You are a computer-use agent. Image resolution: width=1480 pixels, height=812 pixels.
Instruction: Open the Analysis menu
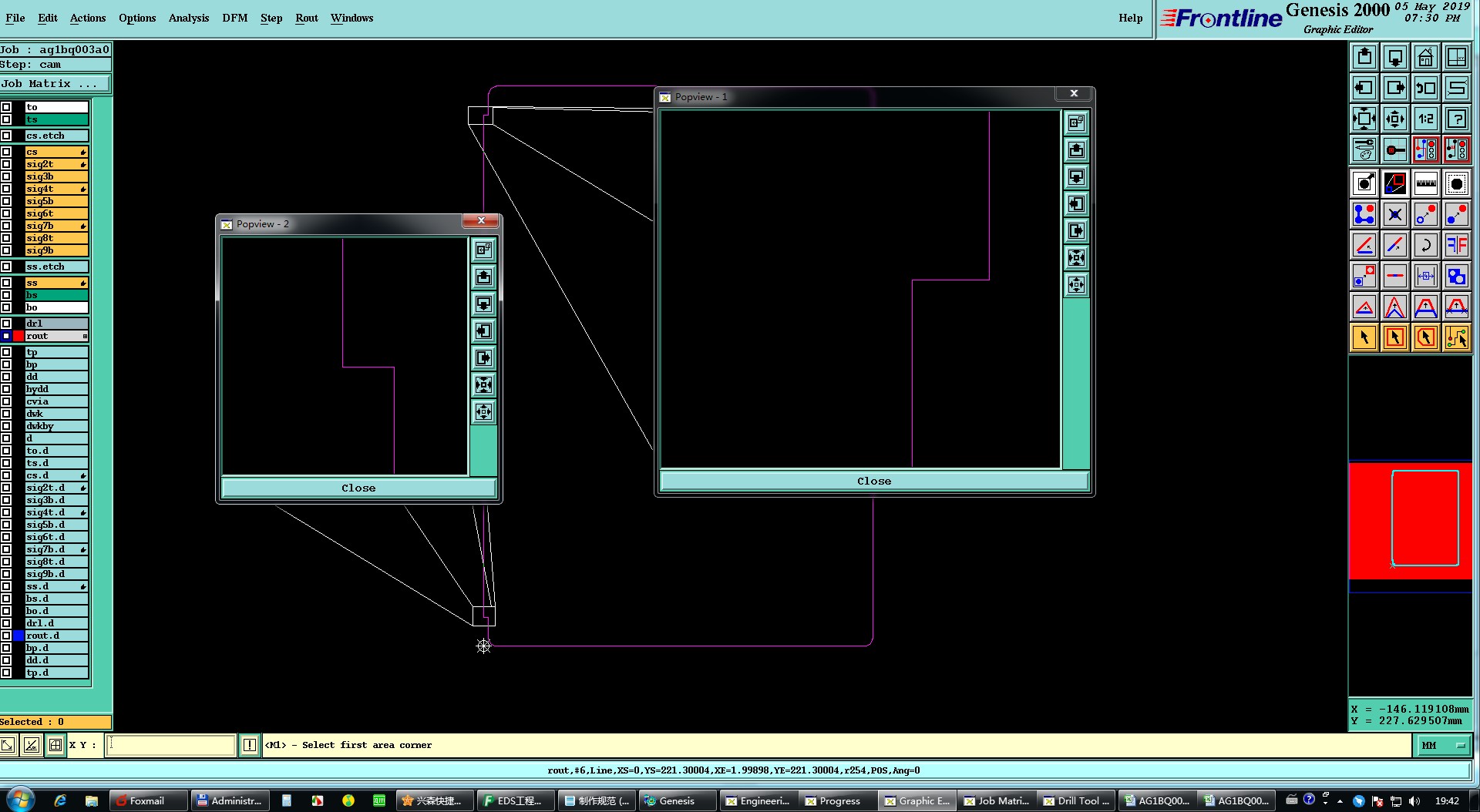[189, 18]
